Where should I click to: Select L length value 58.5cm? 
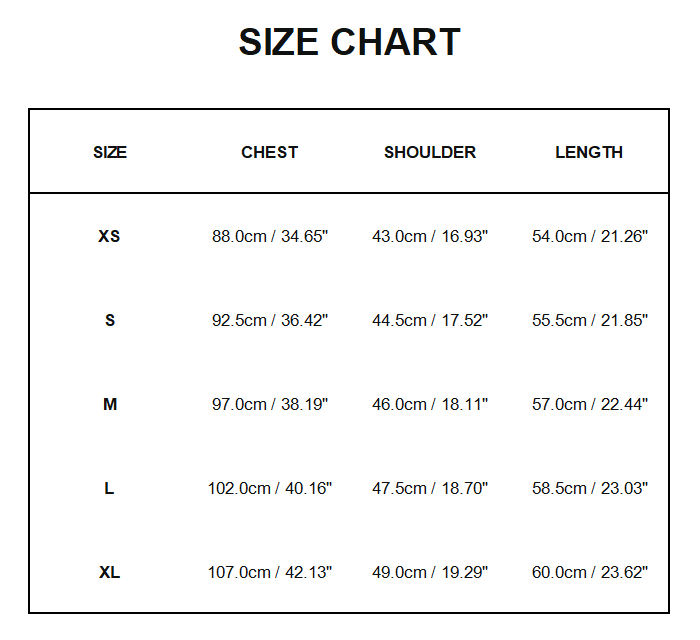(590, 489)
